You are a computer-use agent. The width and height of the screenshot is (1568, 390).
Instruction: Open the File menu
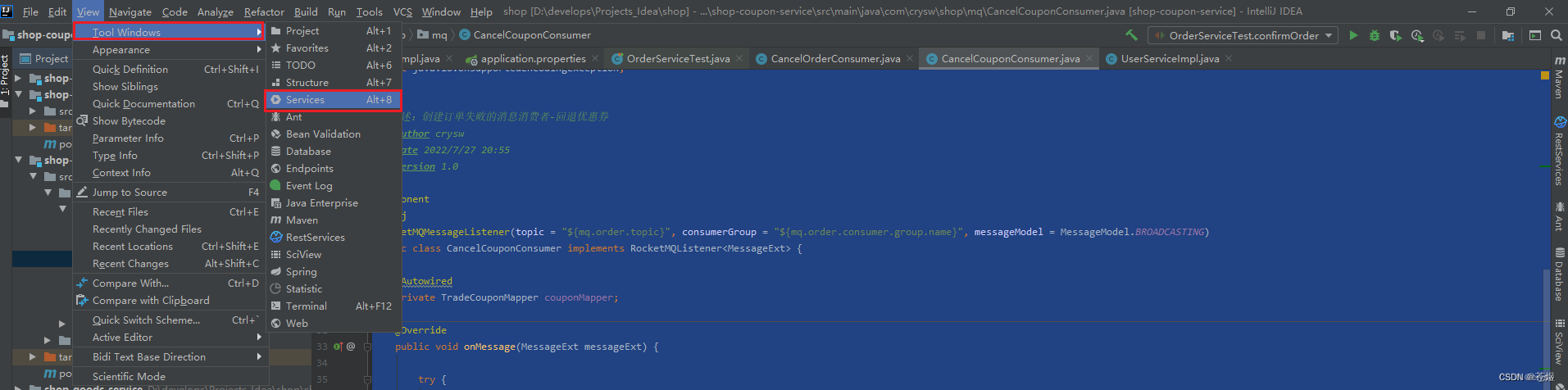pos(30,11)
